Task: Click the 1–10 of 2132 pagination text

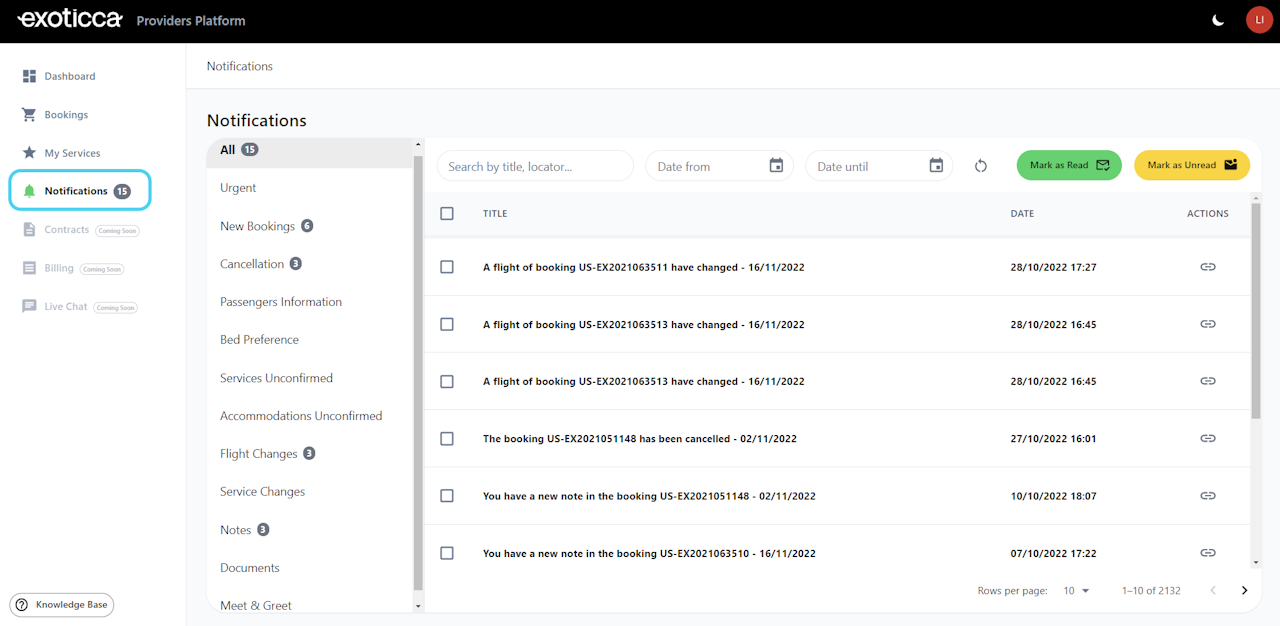Action: 1151,591
